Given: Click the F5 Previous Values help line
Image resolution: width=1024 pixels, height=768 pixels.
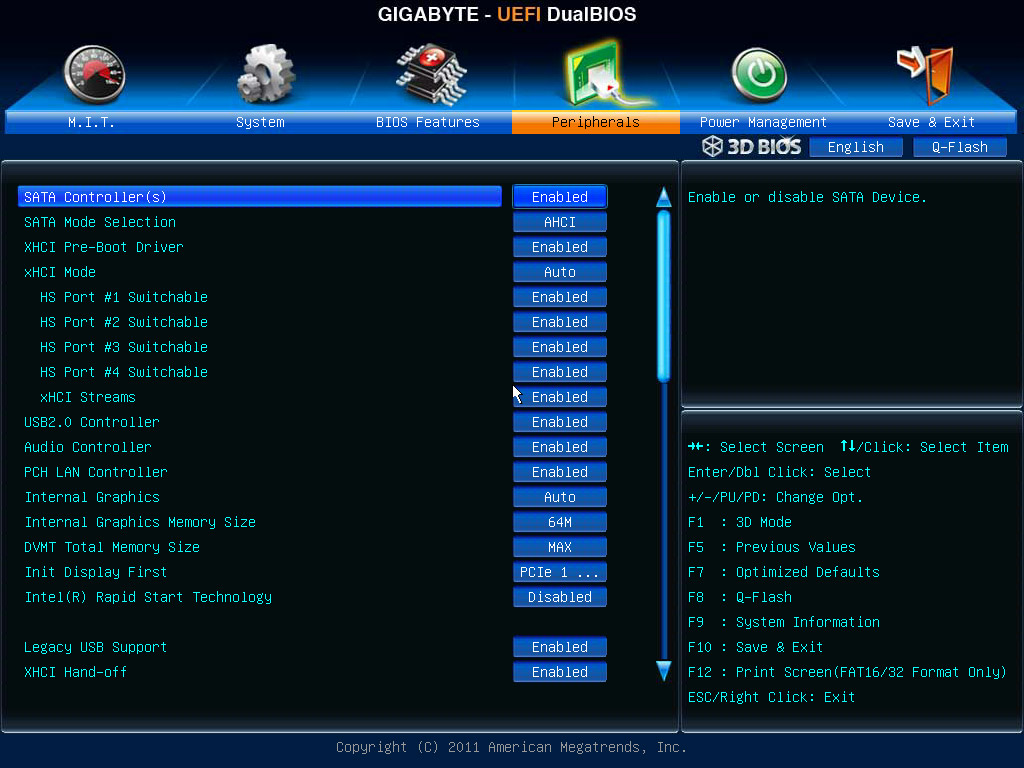Looking at the screenshot, I should coord(772,547).
